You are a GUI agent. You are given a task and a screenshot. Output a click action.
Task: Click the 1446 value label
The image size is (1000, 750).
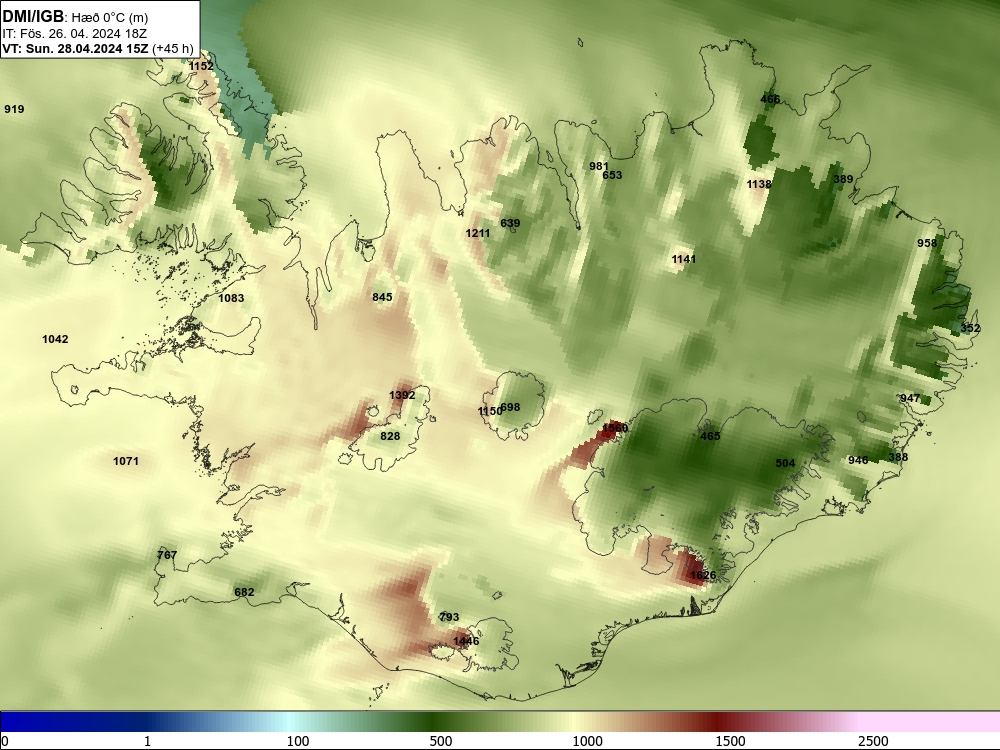[466, 642]
